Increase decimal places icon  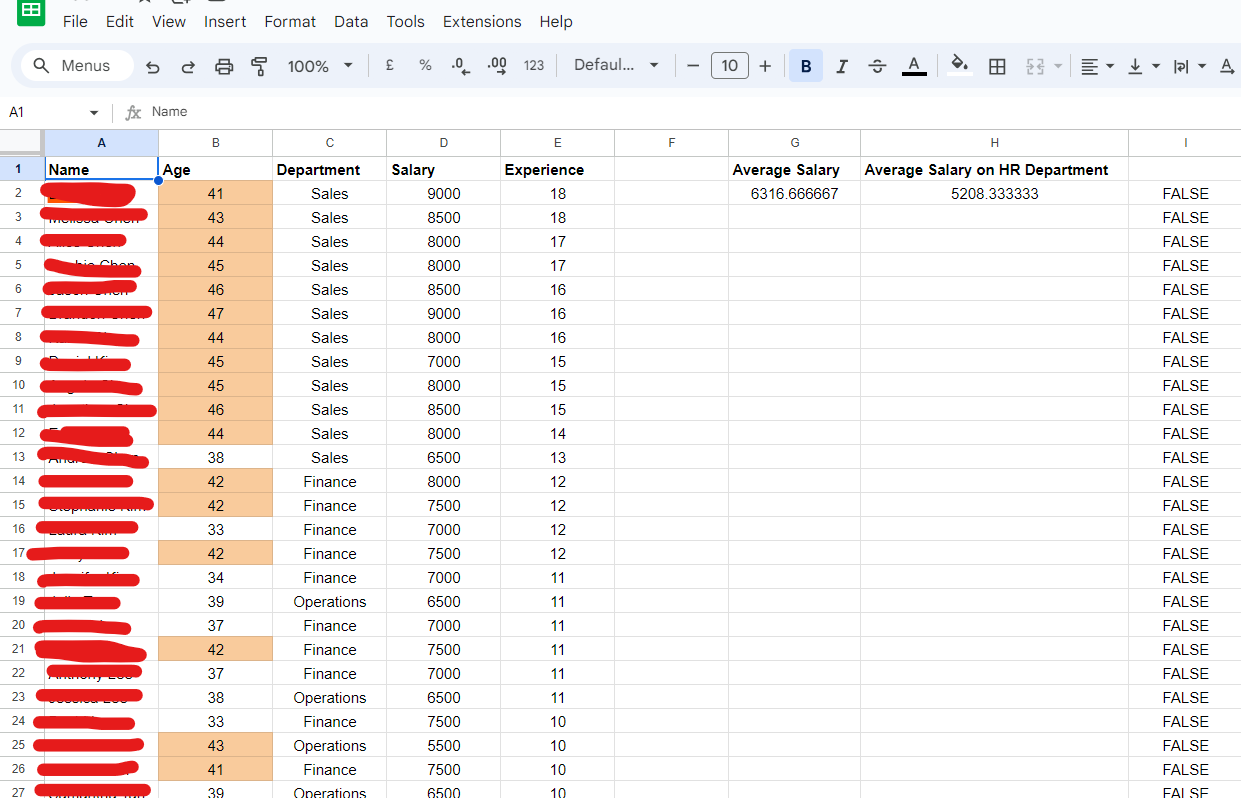497,65
